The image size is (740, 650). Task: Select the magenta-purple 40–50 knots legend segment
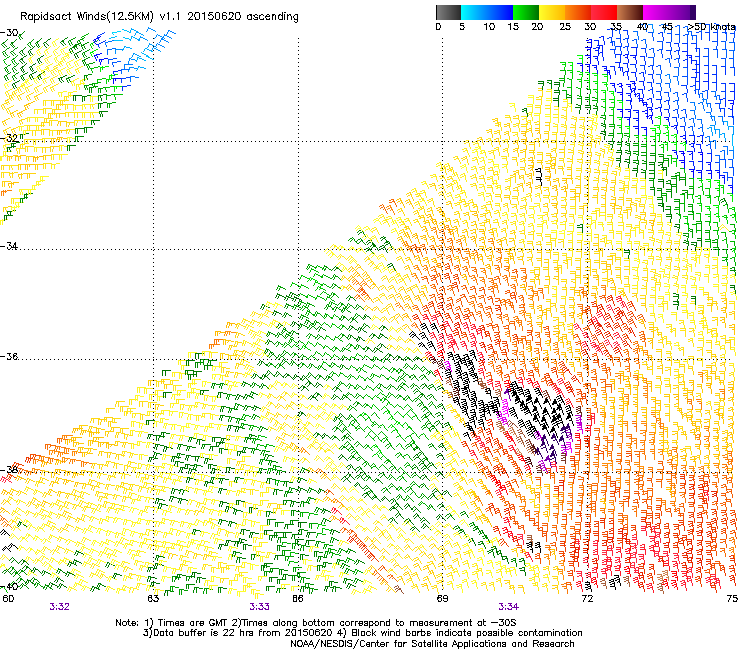coord(669,12)
